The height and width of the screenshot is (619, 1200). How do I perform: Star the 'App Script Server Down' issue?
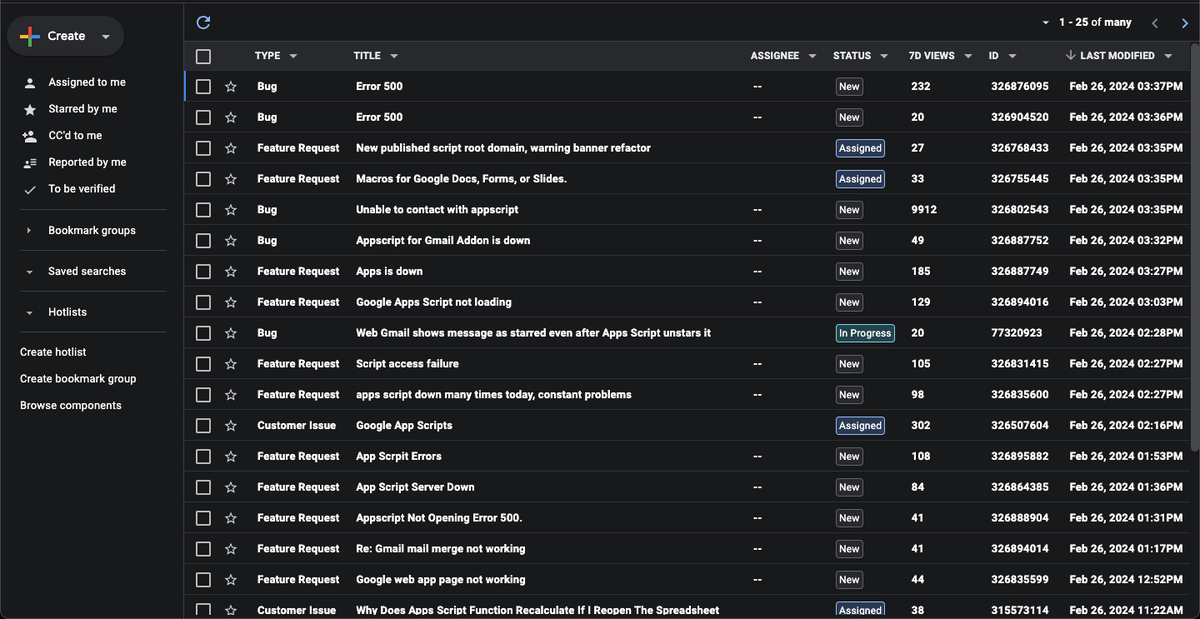pyautogui.click(x=231, y=487)
